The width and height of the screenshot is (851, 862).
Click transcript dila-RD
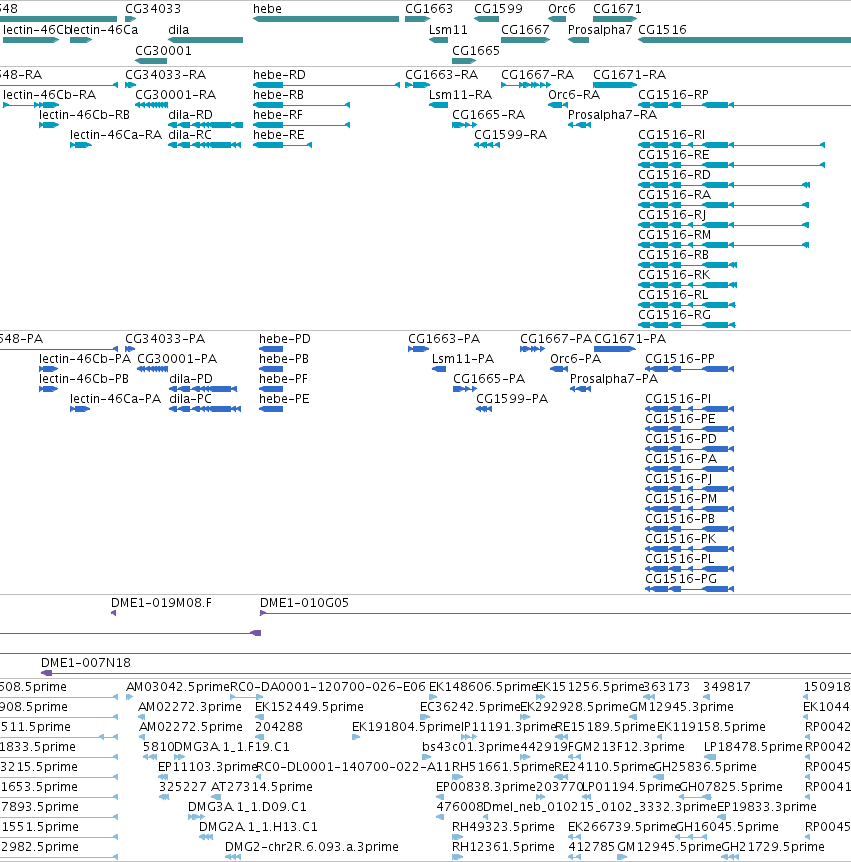(x=190, y=114)
